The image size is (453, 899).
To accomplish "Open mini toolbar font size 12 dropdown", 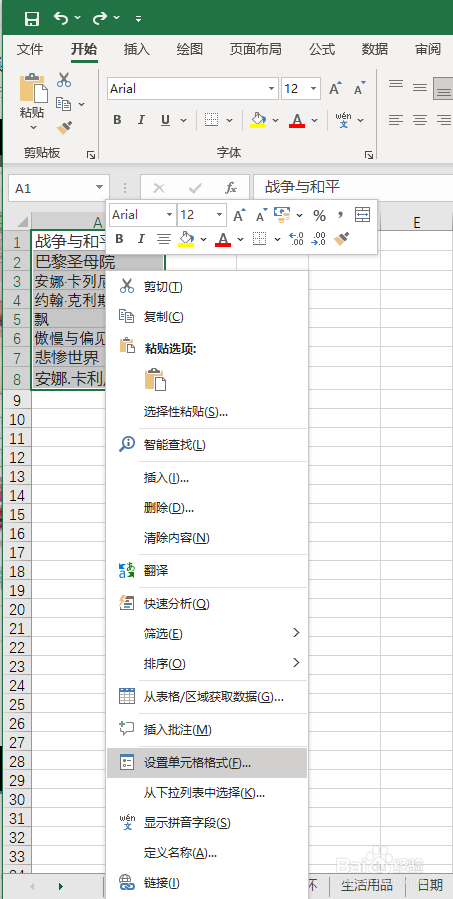I will [220, 216].
